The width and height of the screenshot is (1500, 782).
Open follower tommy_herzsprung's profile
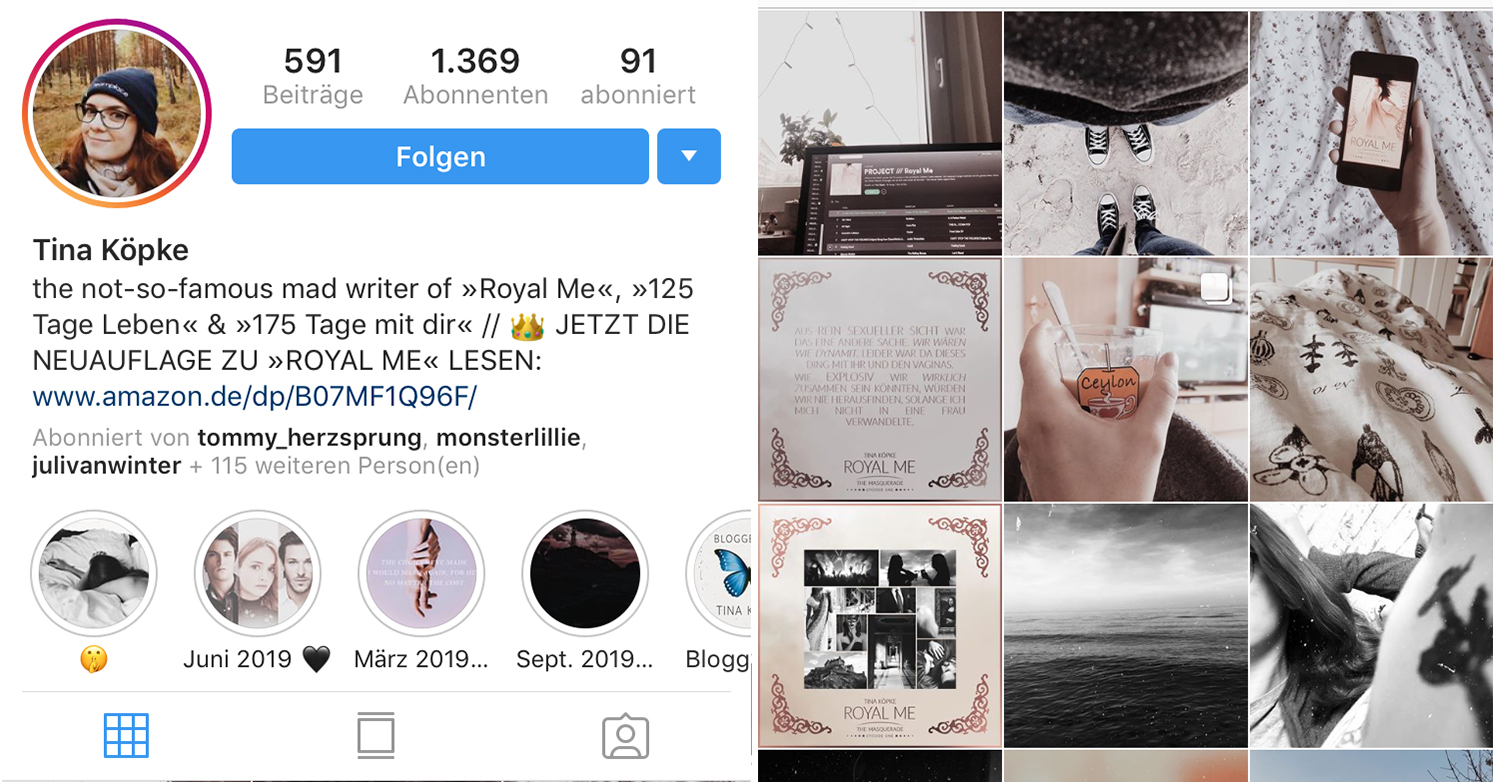[310, 438]
